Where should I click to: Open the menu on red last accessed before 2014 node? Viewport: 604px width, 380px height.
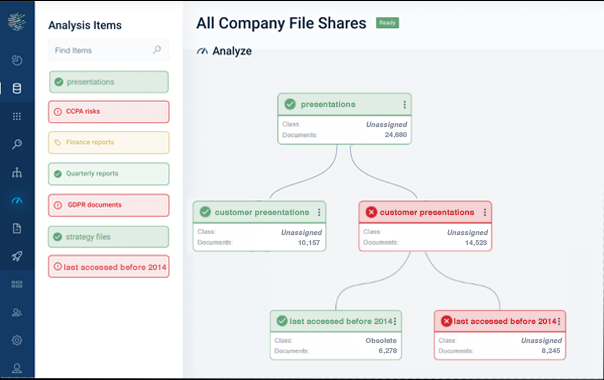tap(559, 321)
